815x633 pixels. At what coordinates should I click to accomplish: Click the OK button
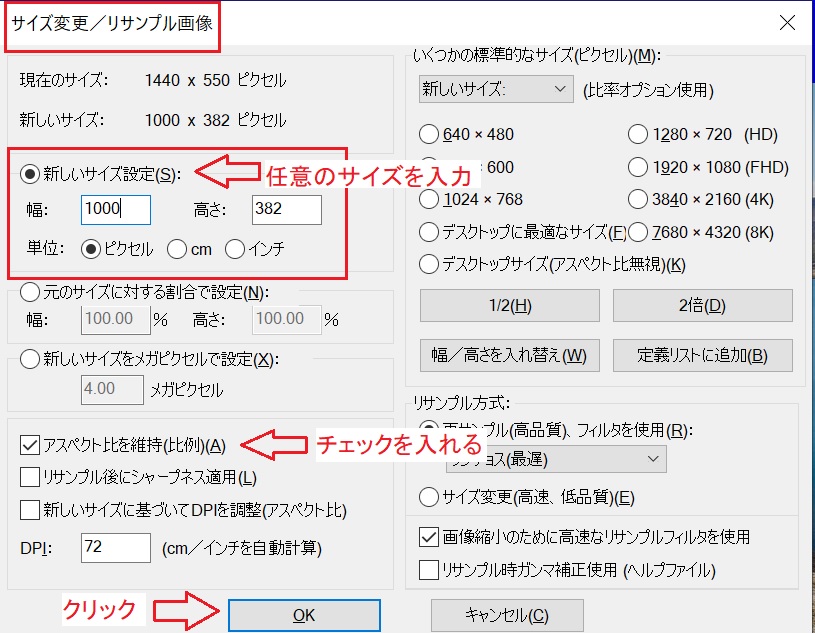point(304,614)
